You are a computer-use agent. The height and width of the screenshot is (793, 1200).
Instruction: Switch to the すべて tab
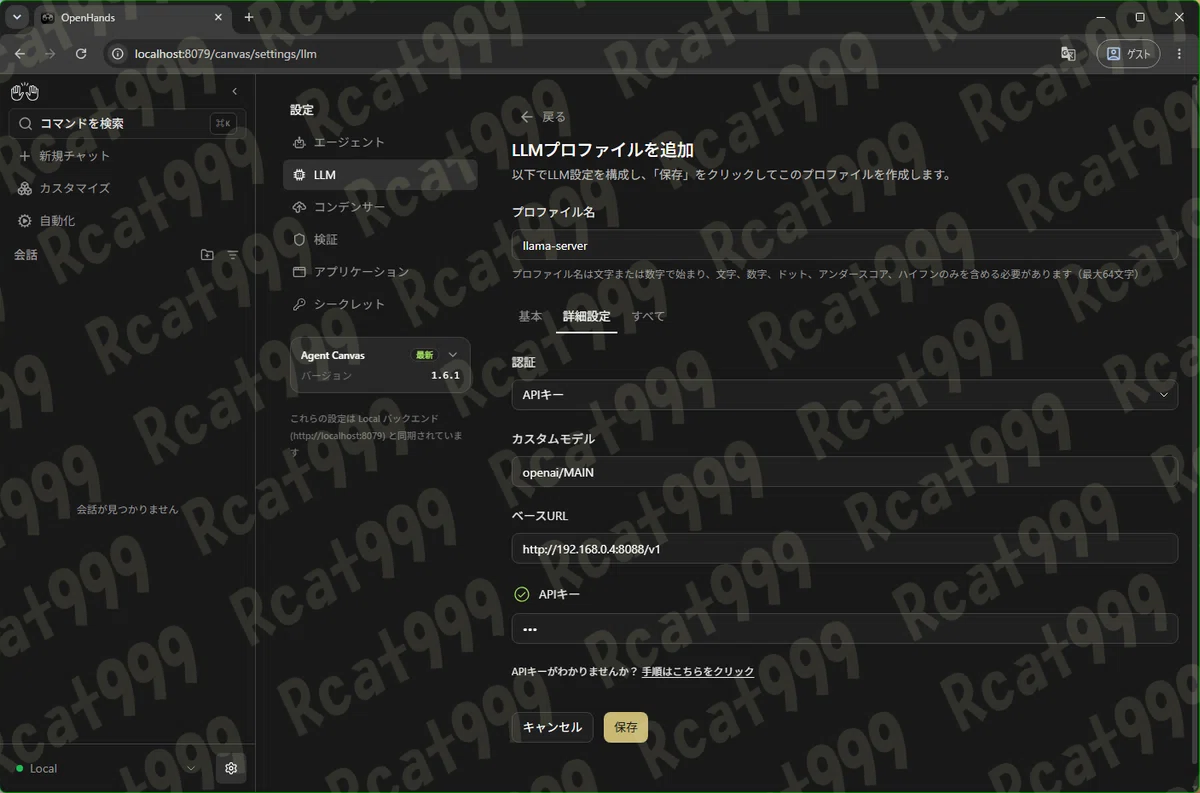(648, 316)
